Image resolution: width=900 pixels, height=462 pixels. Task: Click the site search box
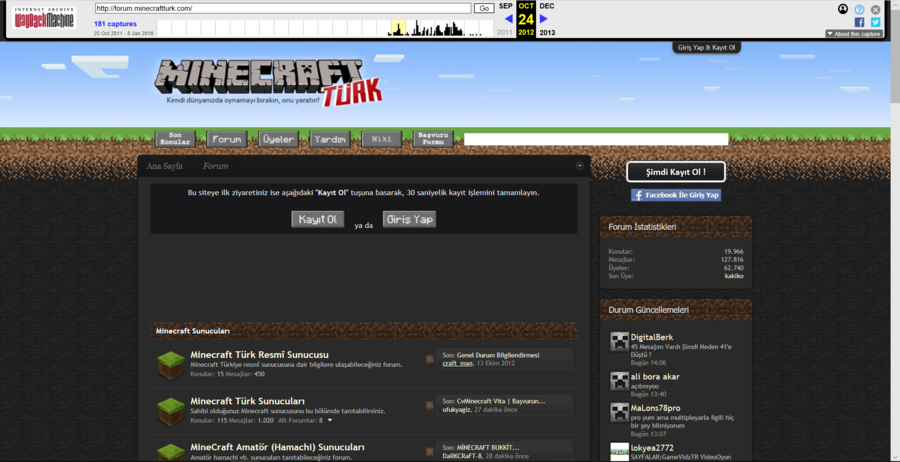[x=596, y=139]
